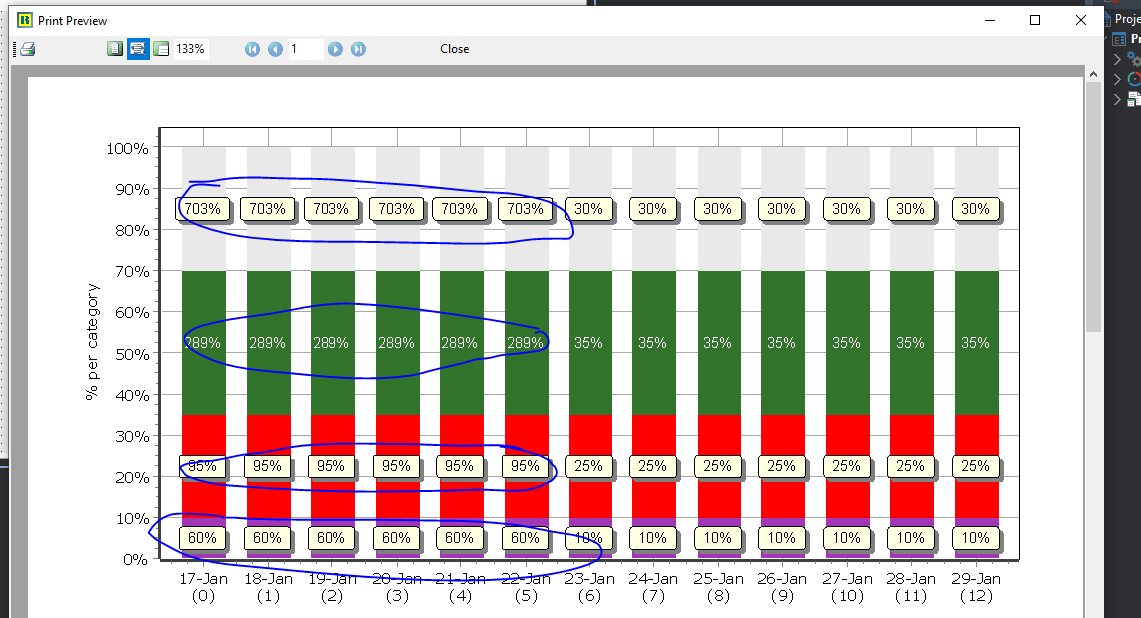The height and width of the screenshot is (618, 1141).
Task: Click the 25% label on the 28-Jan bar
Action: (910, 466)
